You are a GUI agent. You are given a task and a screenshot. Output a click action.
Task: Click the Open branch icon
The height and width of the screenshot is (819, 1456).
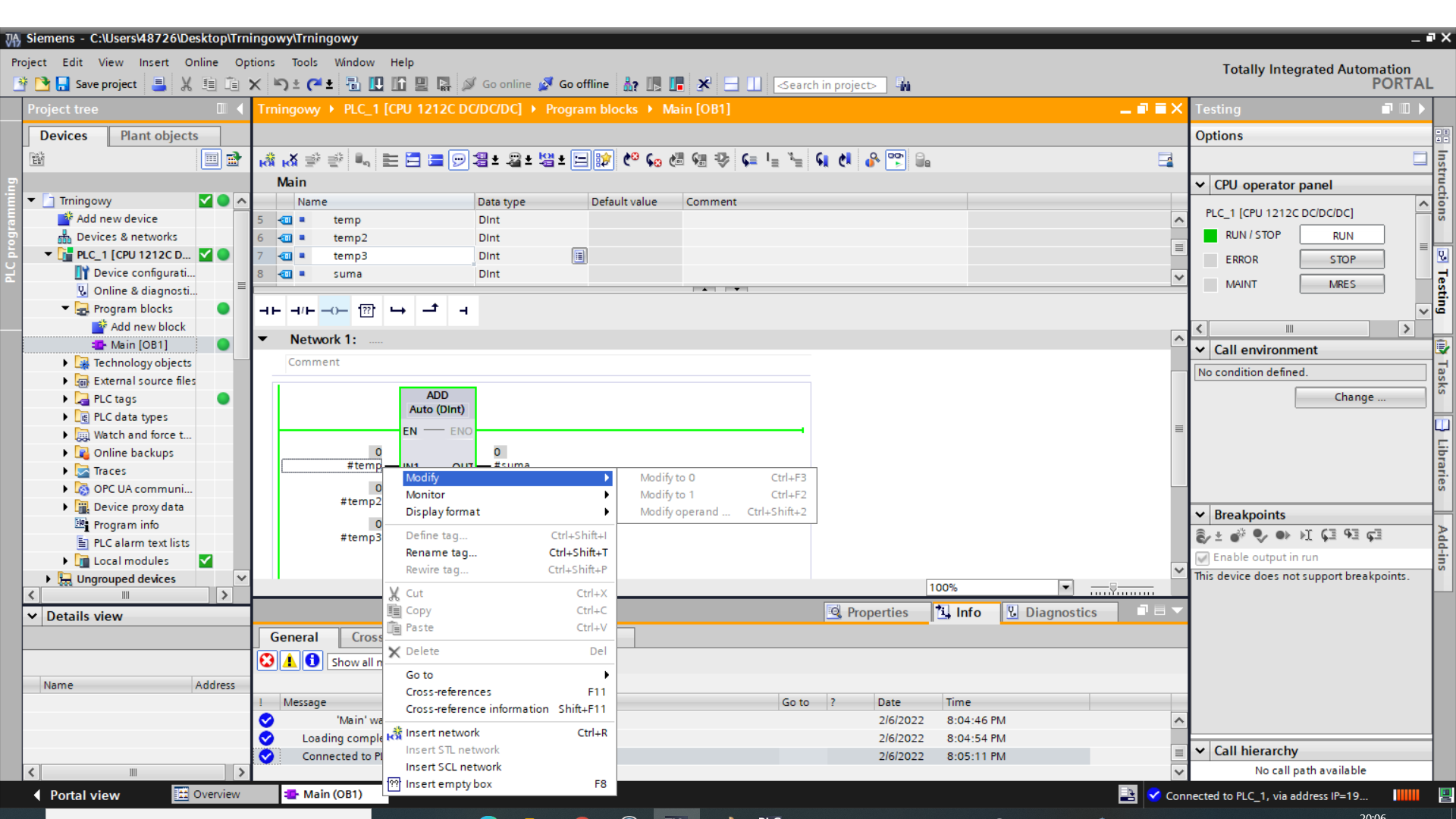398,310
